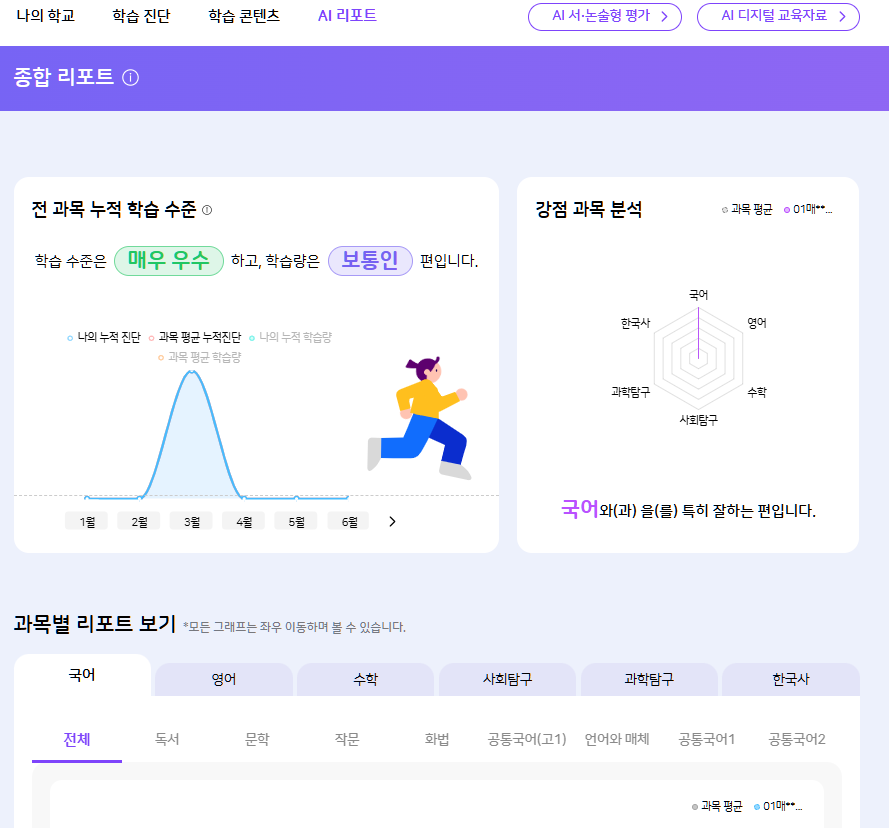889x828 pixels.
Task: Click arrow icon in AI 서·논술형 평가 button
Action: pos(664,17)
